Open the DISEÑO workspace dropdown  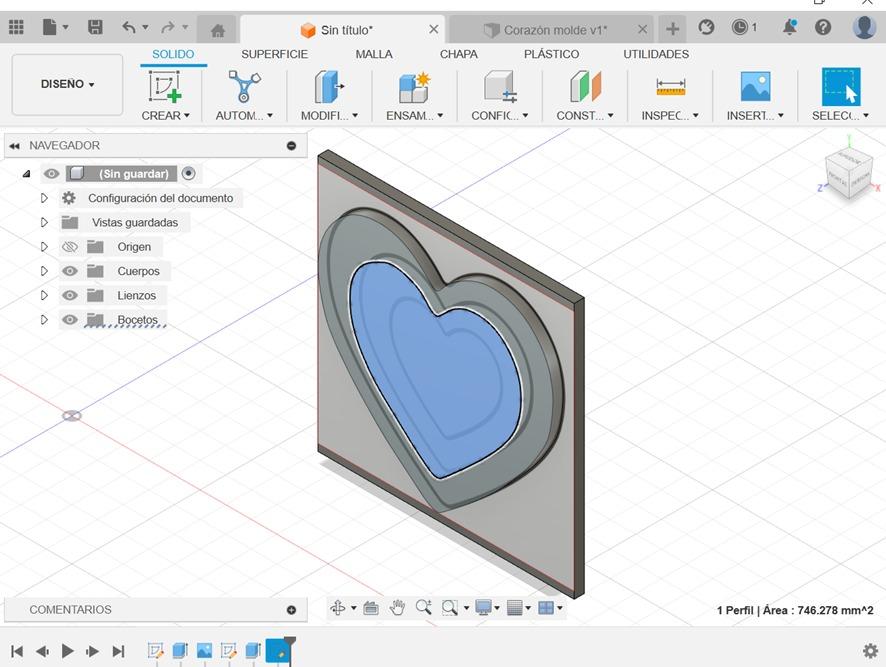[67, 84]
